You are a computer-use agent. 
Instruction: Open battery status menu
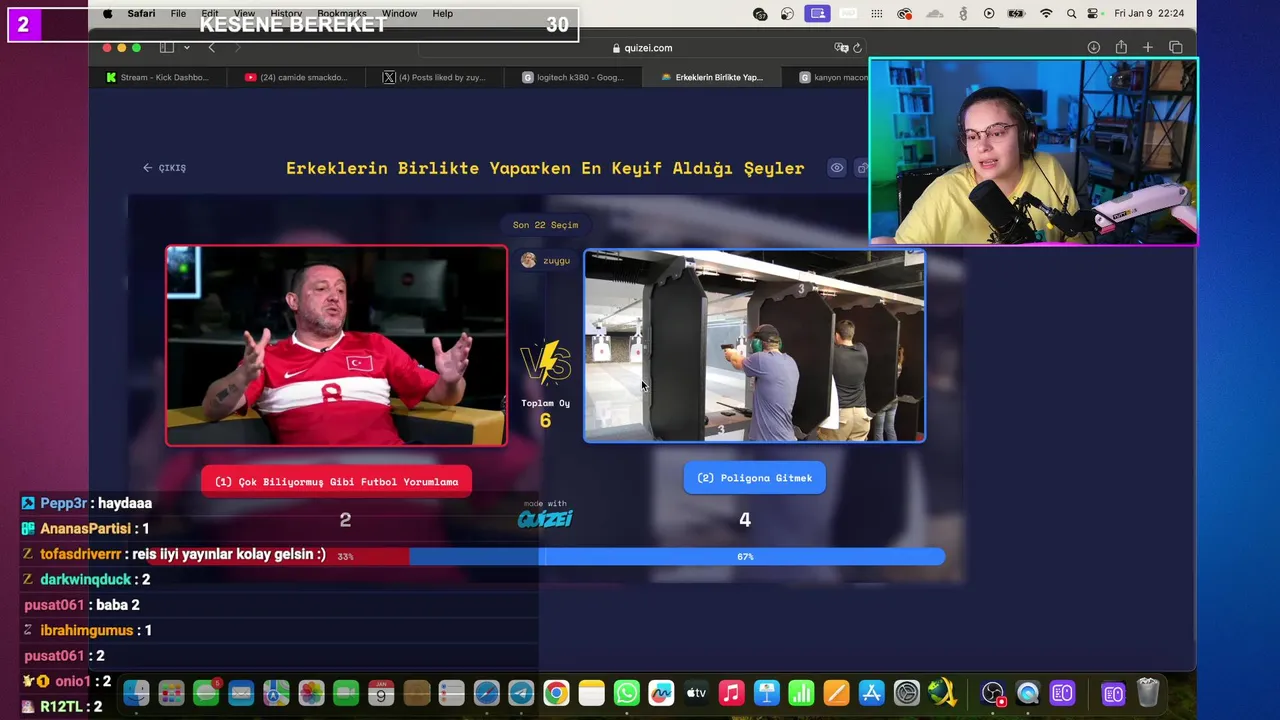(1017, 14)
